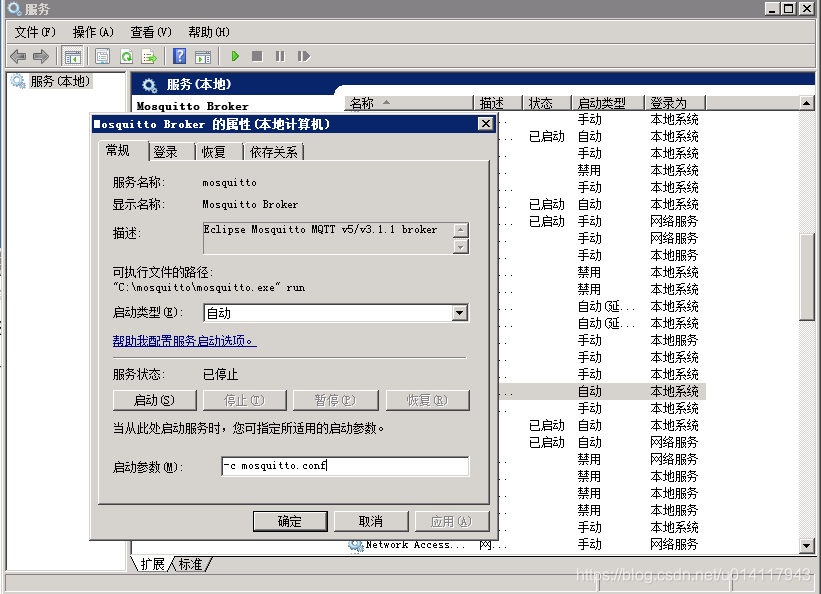Click the gear icon in the blue 服务(本地) header
The image size is (821, 594).
[149, 85]
